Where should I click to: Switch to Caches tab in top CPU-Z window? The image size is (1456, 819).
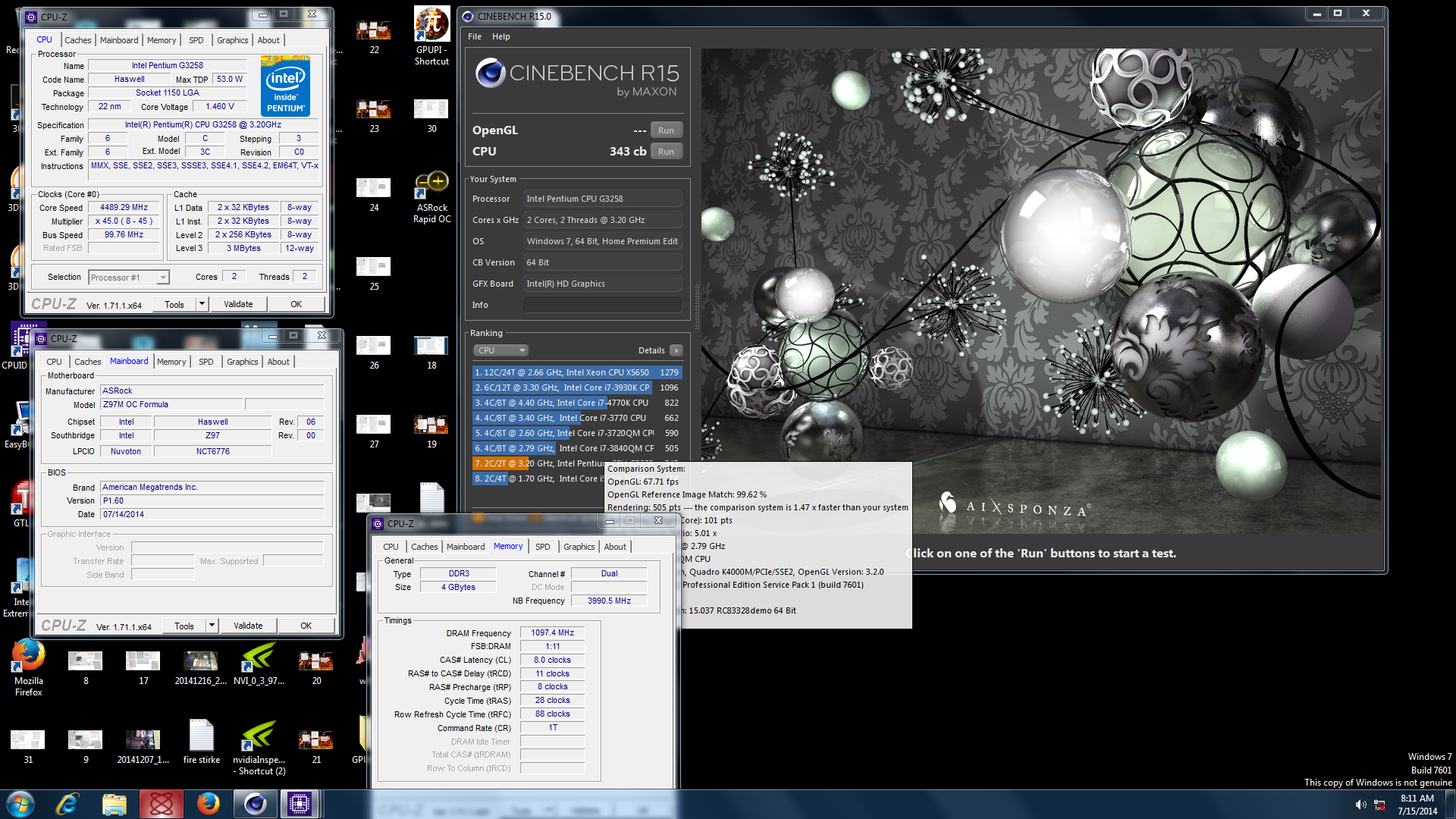pyautogui.click(x=77, y=40)
